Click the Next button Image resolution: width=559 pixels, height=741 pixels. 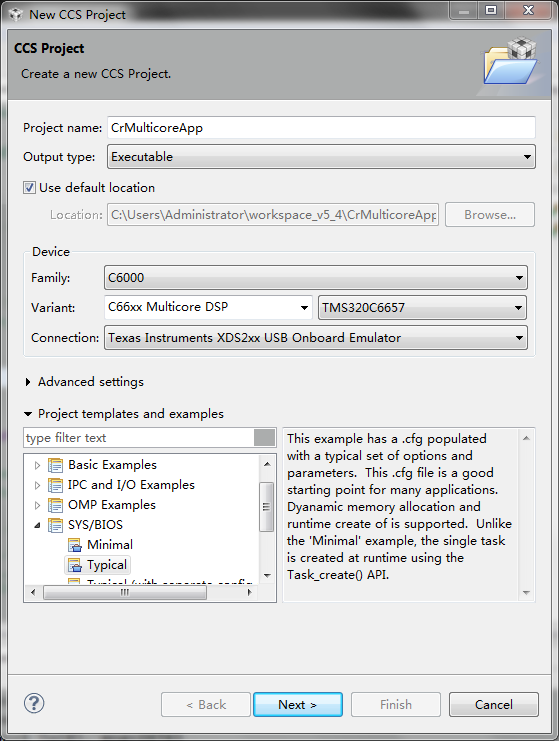pyautogui.click(x=298, y=705)
